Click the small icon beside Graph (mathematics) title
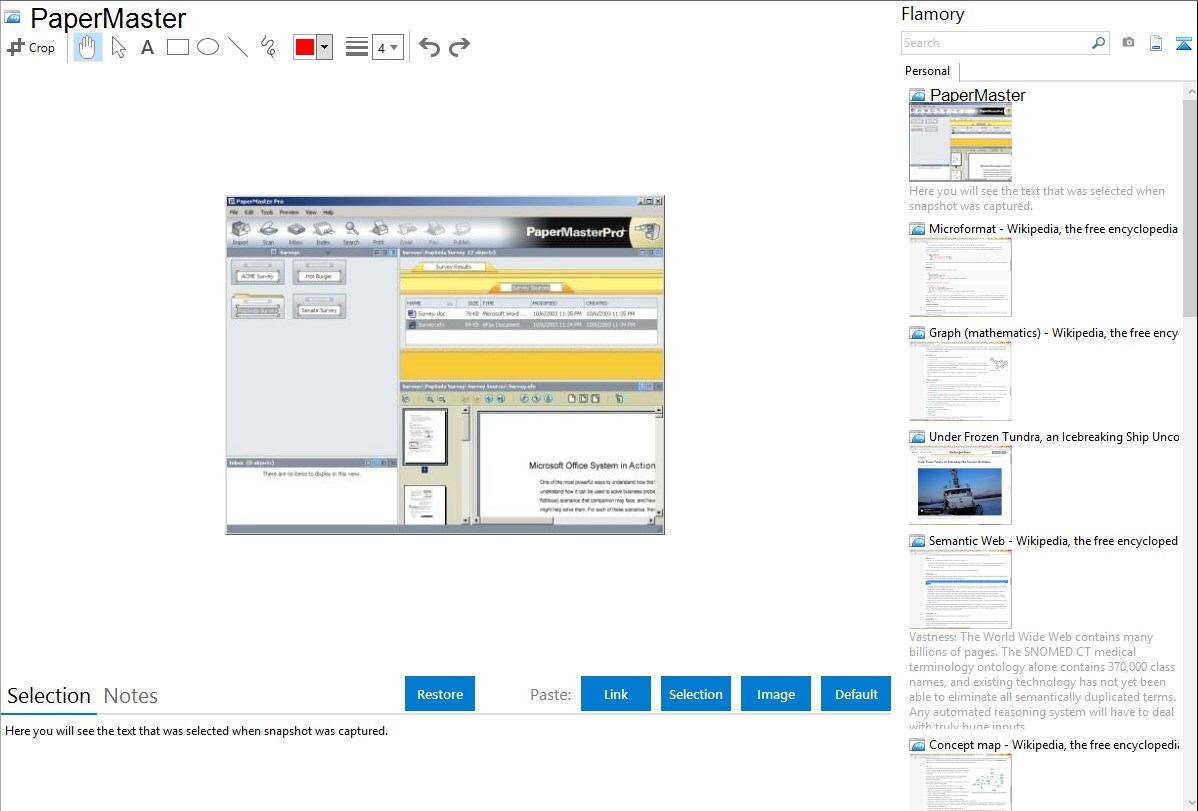This screenshot has width=1198, height=811. pos(917,333)
